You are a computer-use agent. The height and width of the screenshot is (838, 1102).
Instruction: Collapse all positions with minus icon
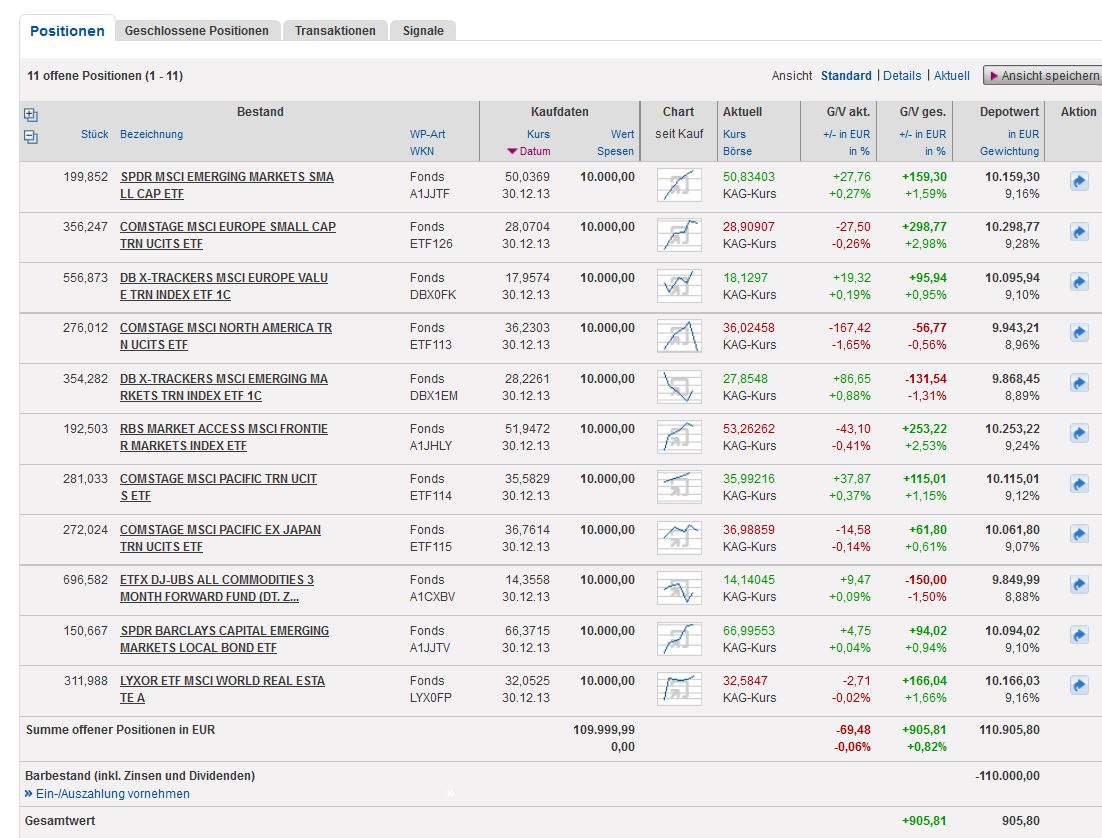(30, 137)
